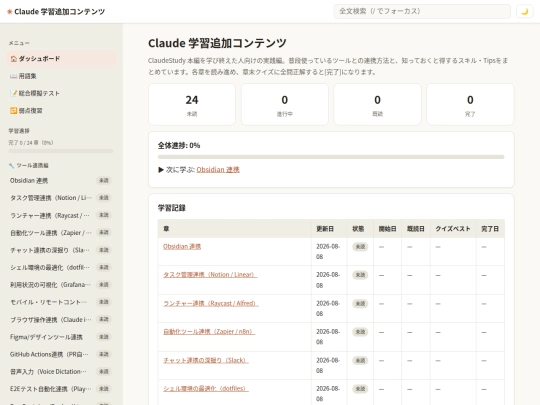
Task: Click the 完了日 column header
Action: (x=490, y=229)
